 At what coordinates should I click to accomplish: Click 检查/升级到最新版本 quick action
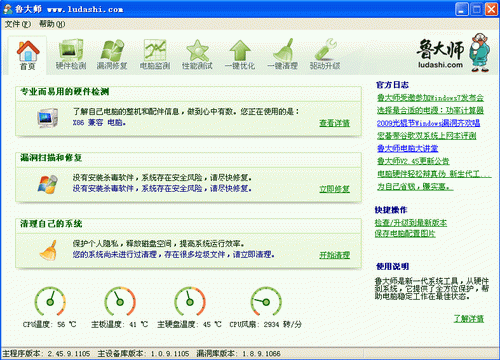[411, 223]
